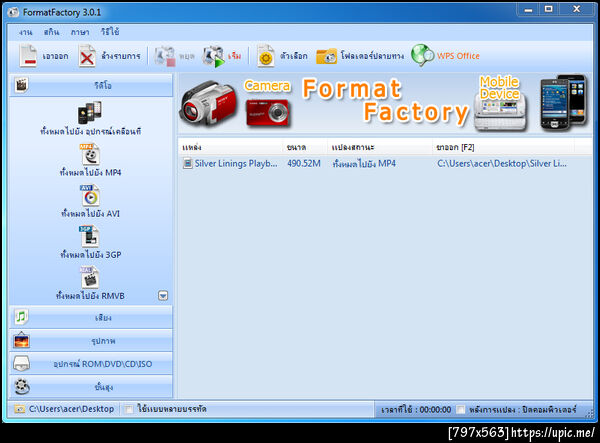Click the ROM/DVD/CD/ISO drive icon
This screenshot has height=443, width=600.
tap(21, 363)
